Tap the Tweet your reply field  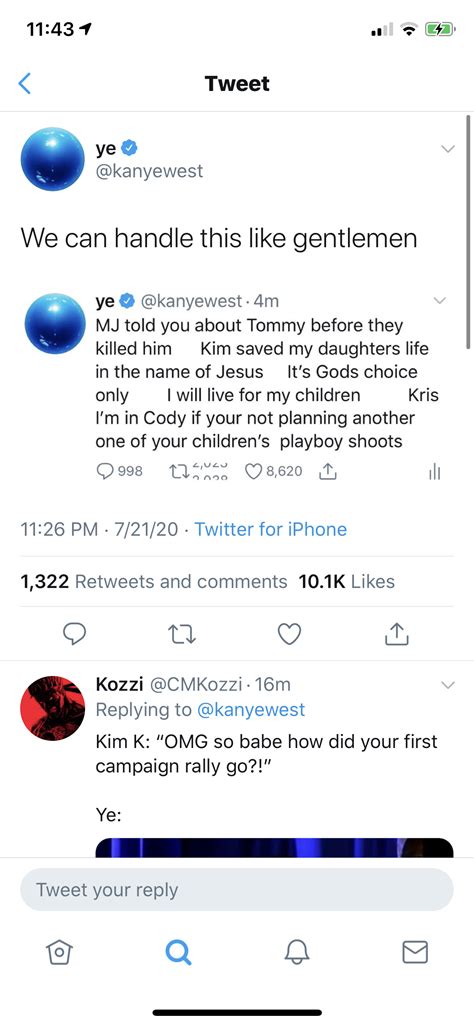tap(237, 890)
